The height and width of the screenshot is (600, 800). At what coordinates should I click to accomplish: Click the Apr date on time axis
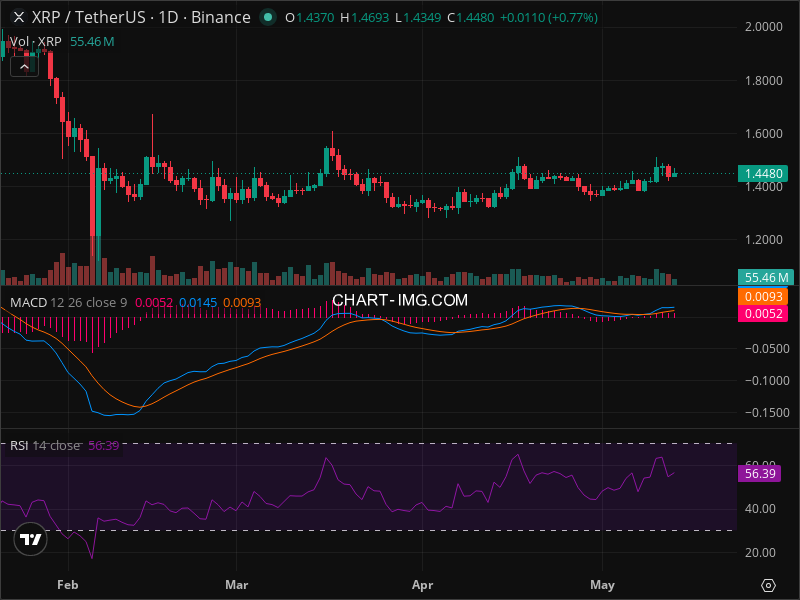(x=422, y=585)
